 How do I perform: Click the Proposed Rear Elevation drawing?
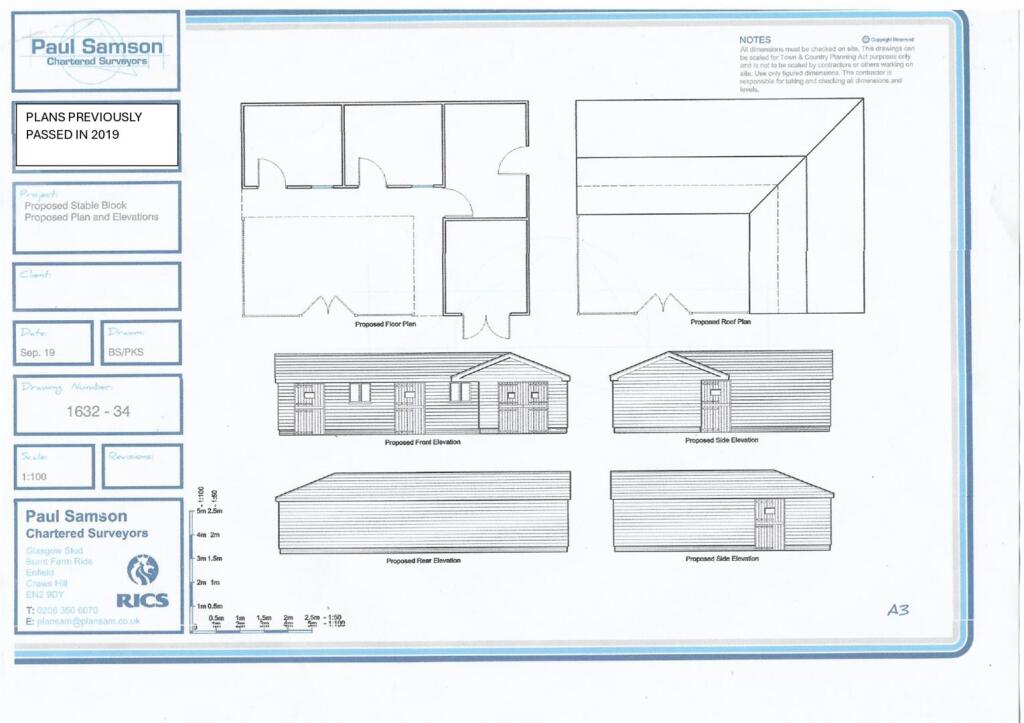click(423, 513)
